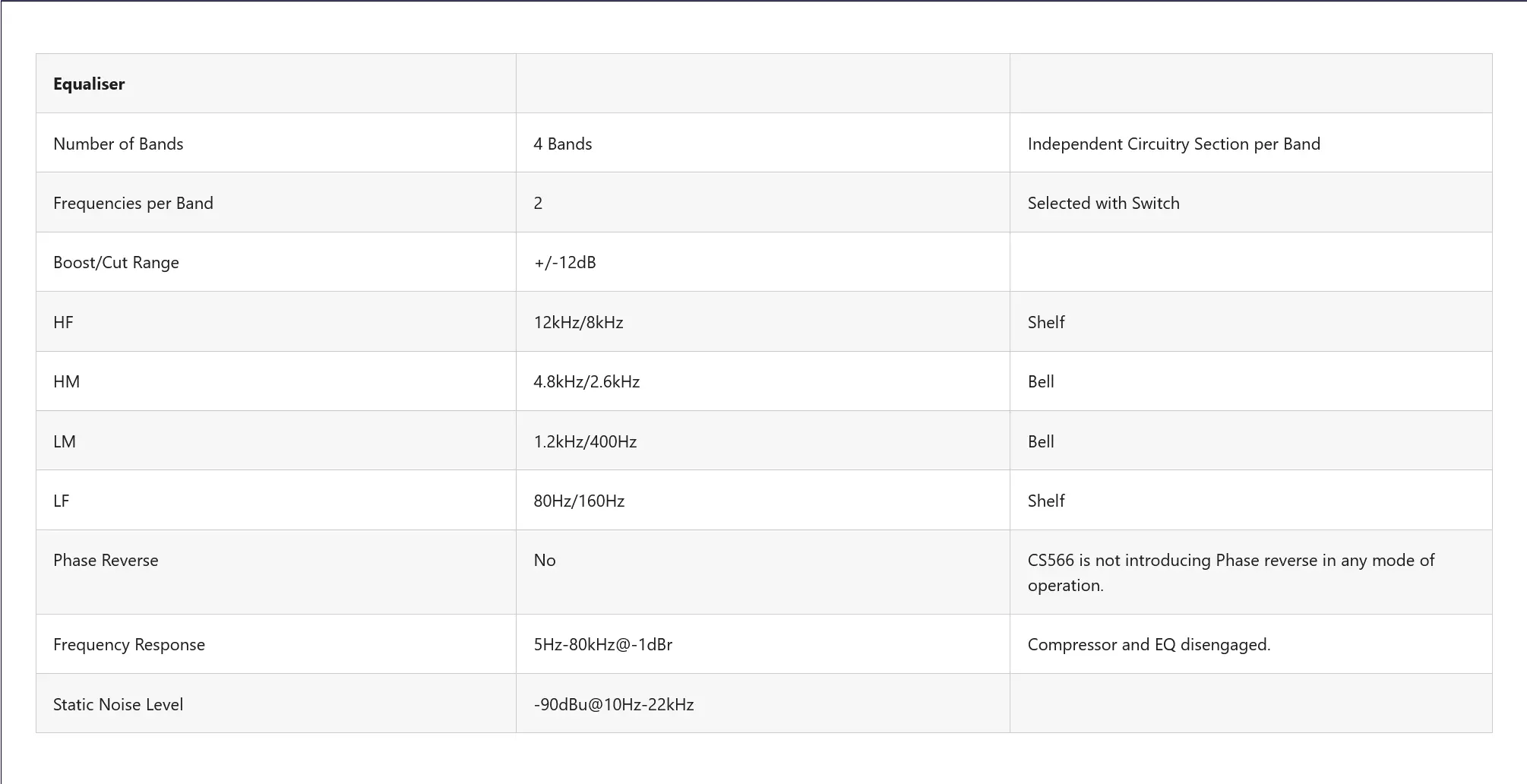1527x784 pixels.
Task: Click the Boost/Cut Range label
Action: coord(116,263)
